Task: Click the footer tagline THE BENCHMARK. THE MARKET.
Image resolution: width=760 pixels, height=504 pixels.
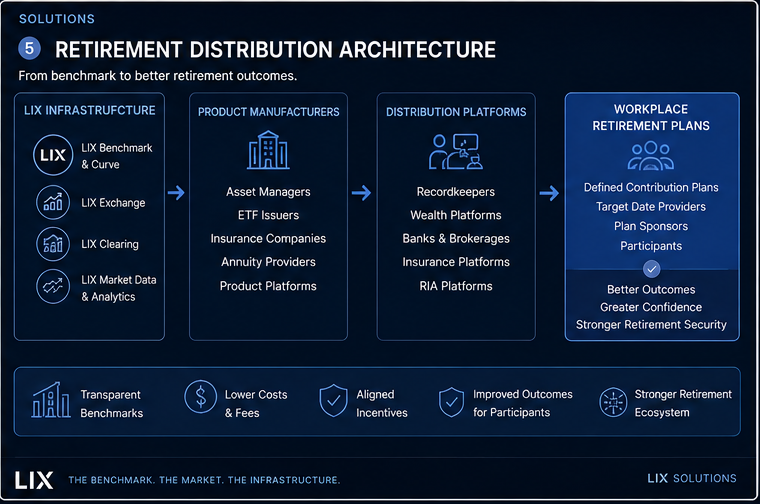Action: [x=205, y=480]
